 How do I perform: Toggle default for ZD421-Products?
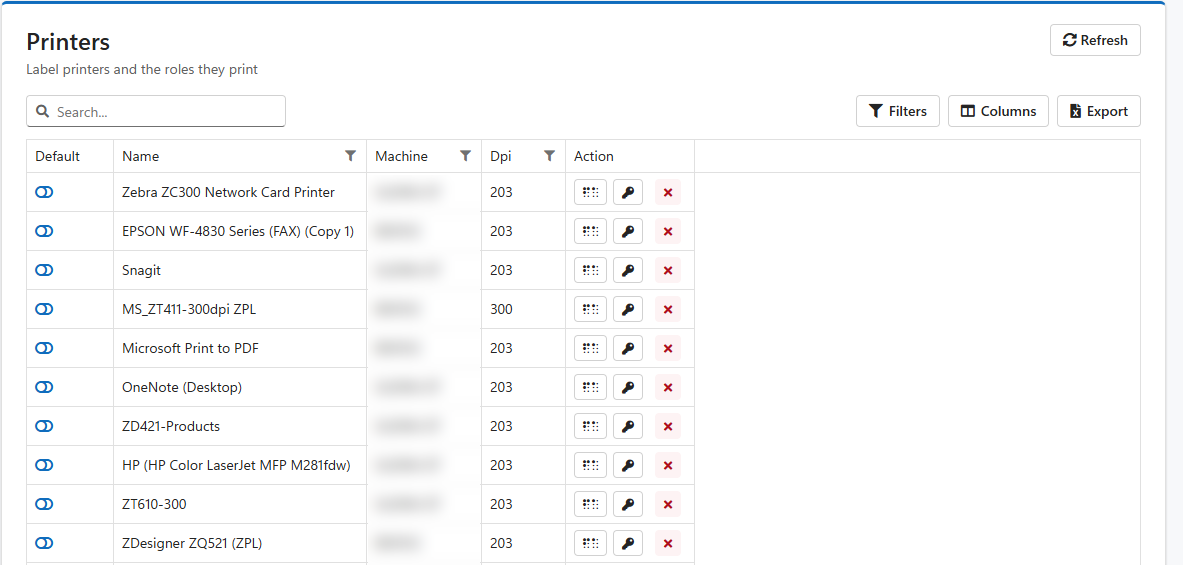coord(45,426)
